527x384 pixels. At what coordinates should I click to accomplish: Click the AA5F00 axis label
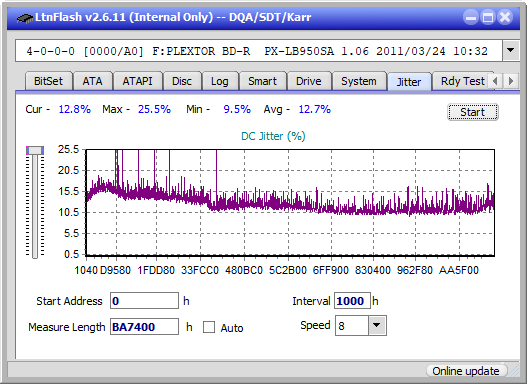458,270
